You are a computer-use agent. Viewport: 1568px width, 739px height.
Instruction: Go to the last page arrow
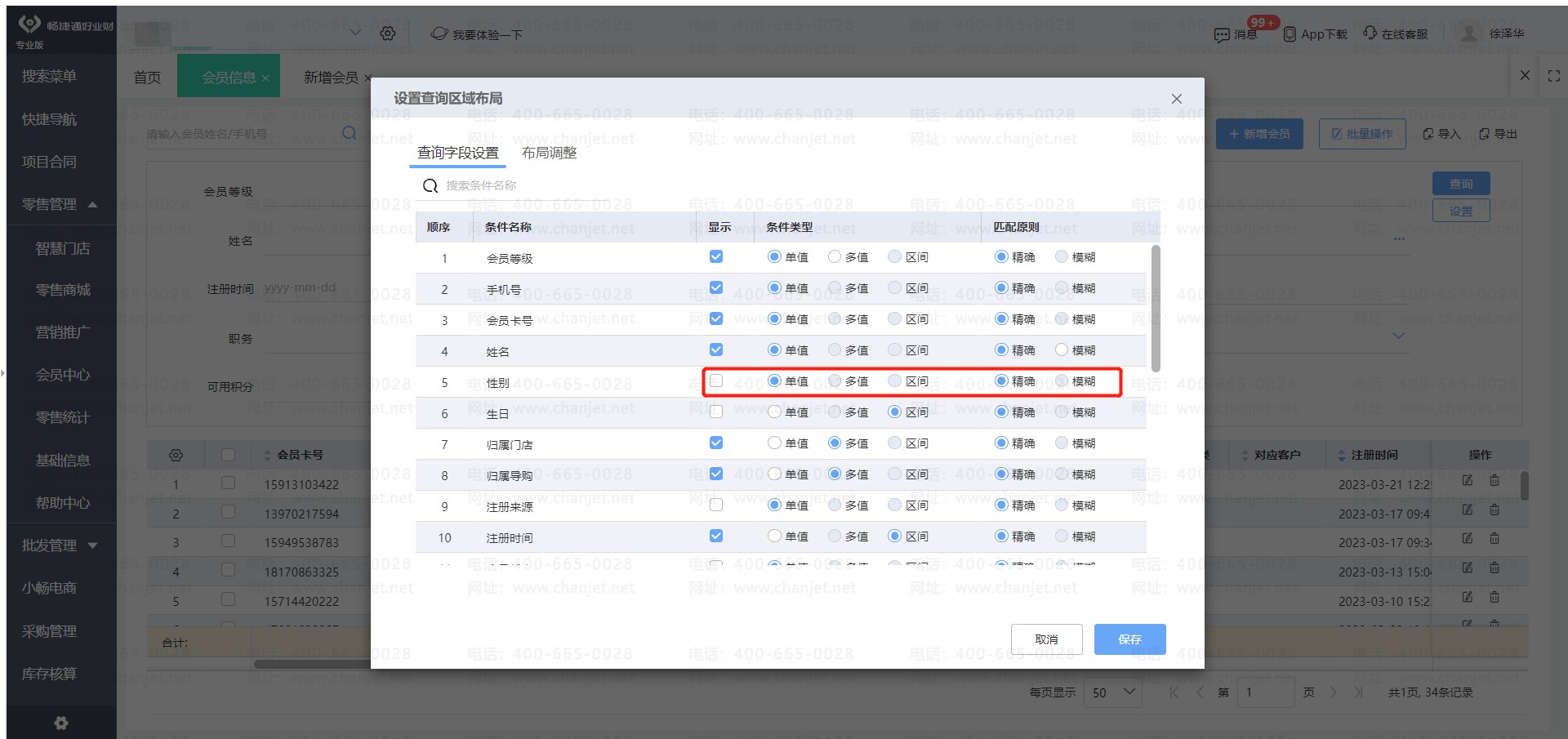pos(1358,692)
